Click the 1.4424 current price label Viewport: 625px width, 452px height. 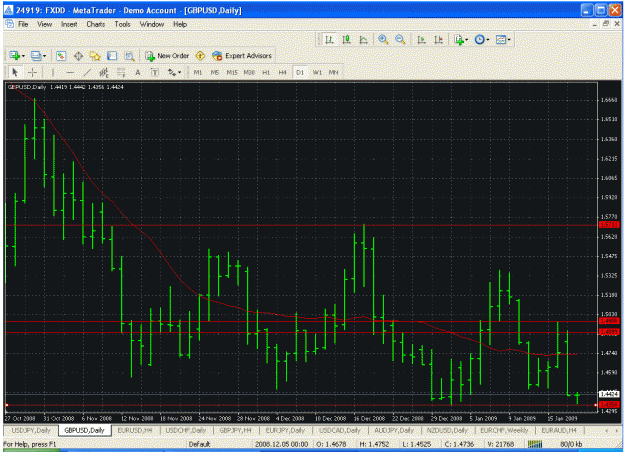[x=609, y=394]
